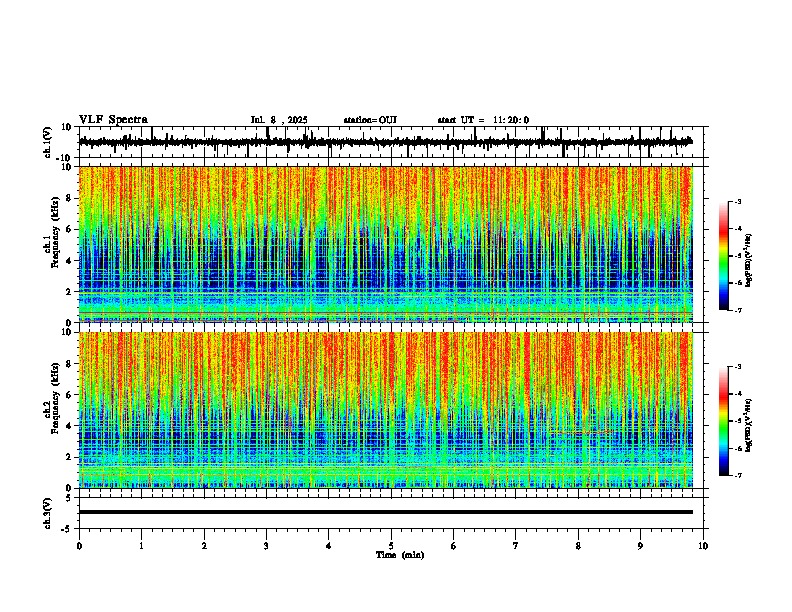Click the "5" tick on ch.3(V) axis
This screenshot has width=792, height=612.
70,498
